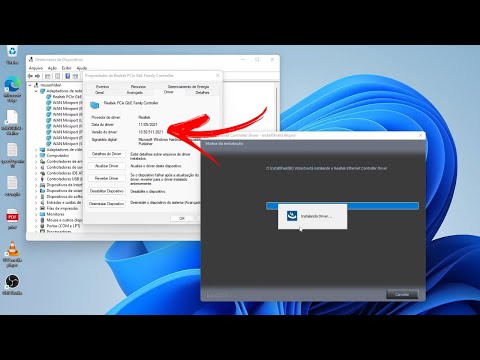Click the Adaptadores de vídeo display icon

pos(42,150)
